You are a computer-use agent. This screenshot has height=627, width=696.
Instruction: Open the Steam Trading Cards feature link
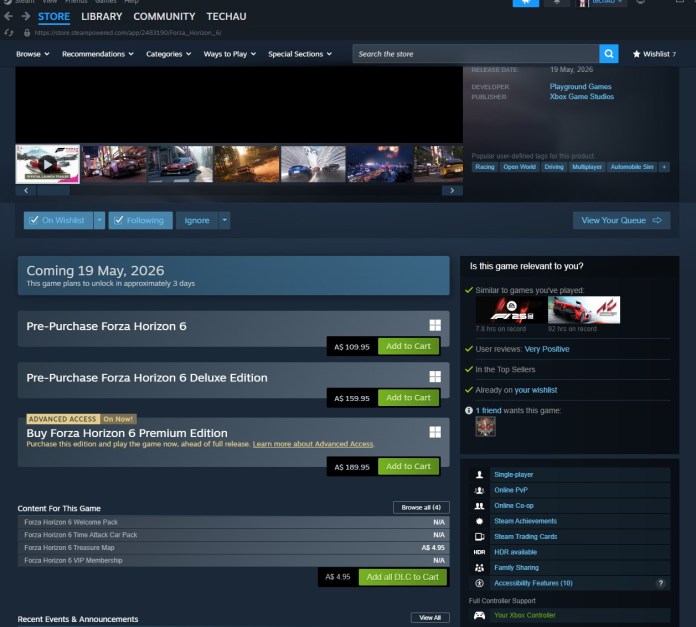coord(526,536)
